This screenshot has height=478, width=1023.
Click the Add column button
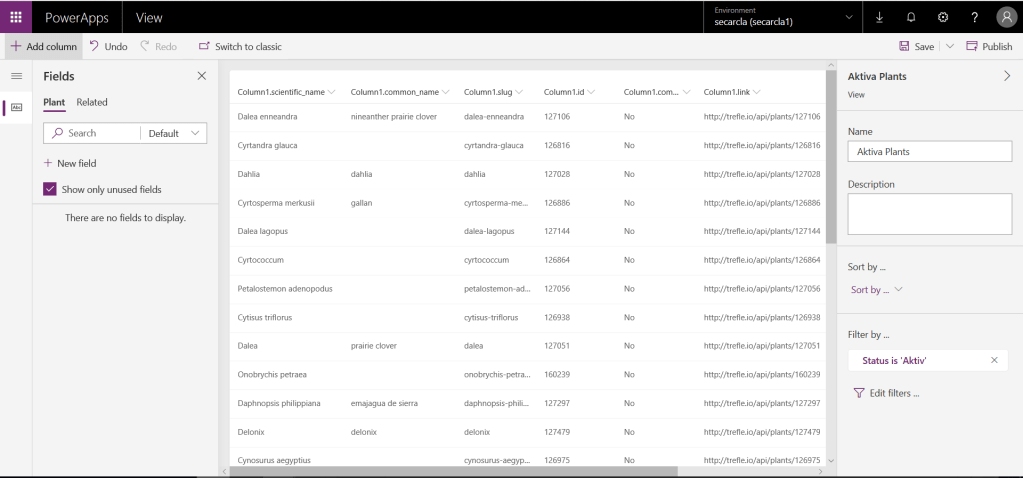pos(42,47)
